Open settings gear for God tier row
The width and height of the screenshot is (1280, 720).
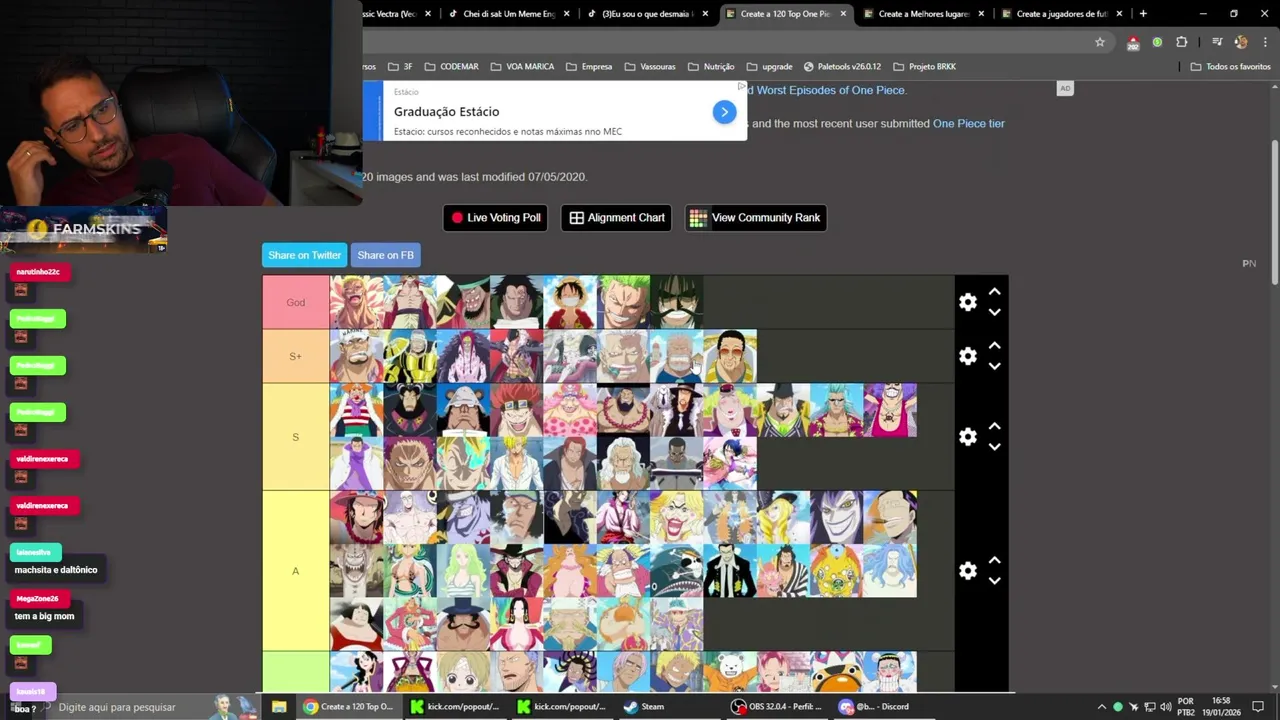click(x=967, y=302)
